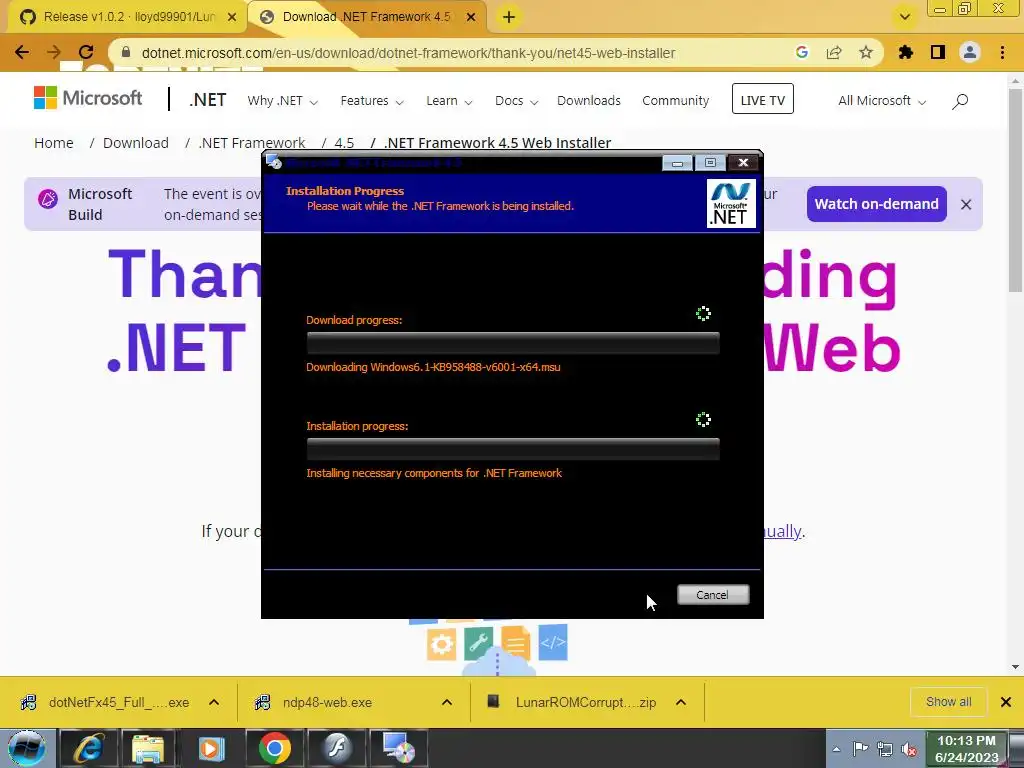Open Chrome's three-dot menu

pyautogui.click(x=1002, y=52)
